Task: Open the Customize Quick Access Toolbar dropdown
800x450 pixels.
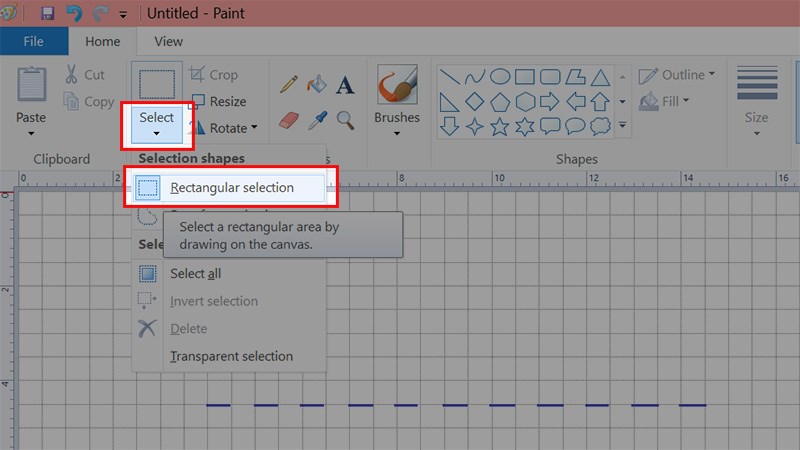Action: 123,15
